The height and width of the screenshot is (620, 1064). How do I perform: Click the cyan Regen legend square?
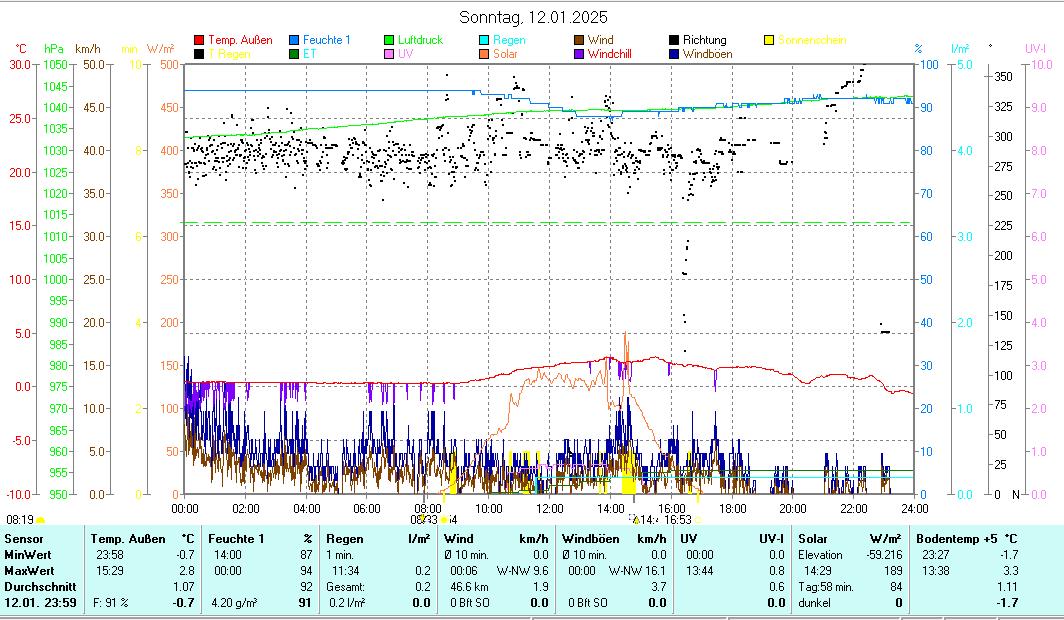click(x=484, y=40)
